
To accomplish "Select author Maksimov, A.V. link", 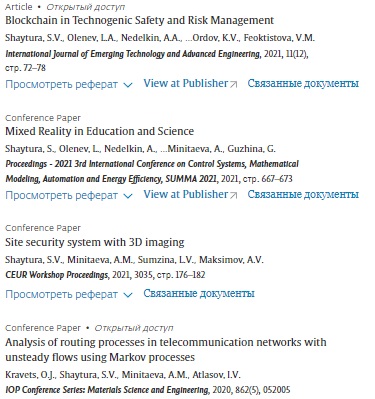I will tap(231, 260).
